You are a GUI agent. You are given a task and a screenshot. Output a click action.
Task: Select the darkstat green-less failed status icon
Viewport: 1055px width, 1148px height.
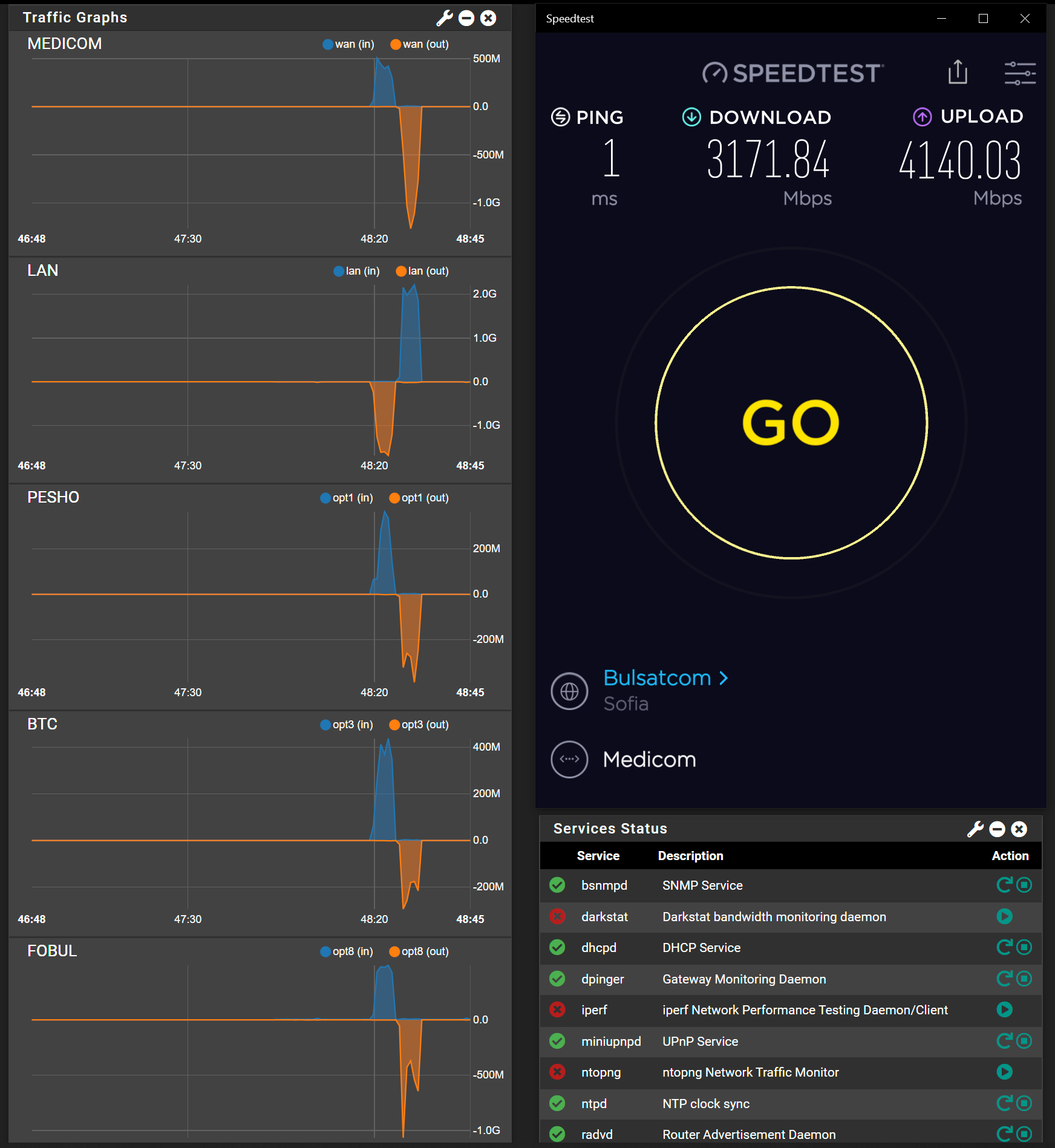[557, 916]
